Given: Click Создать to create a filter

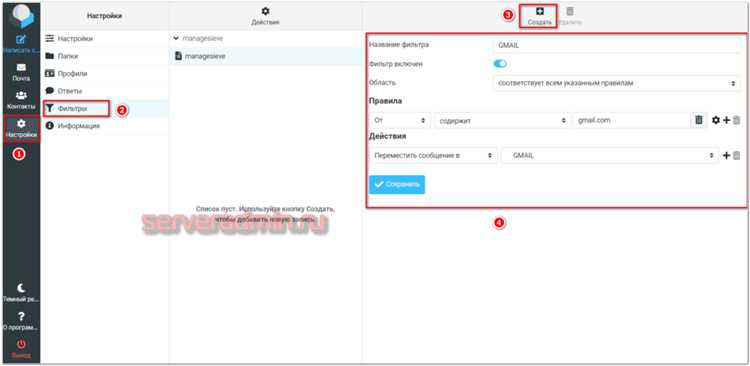Looking at the screenshot, I should click(x=539, y=16).
